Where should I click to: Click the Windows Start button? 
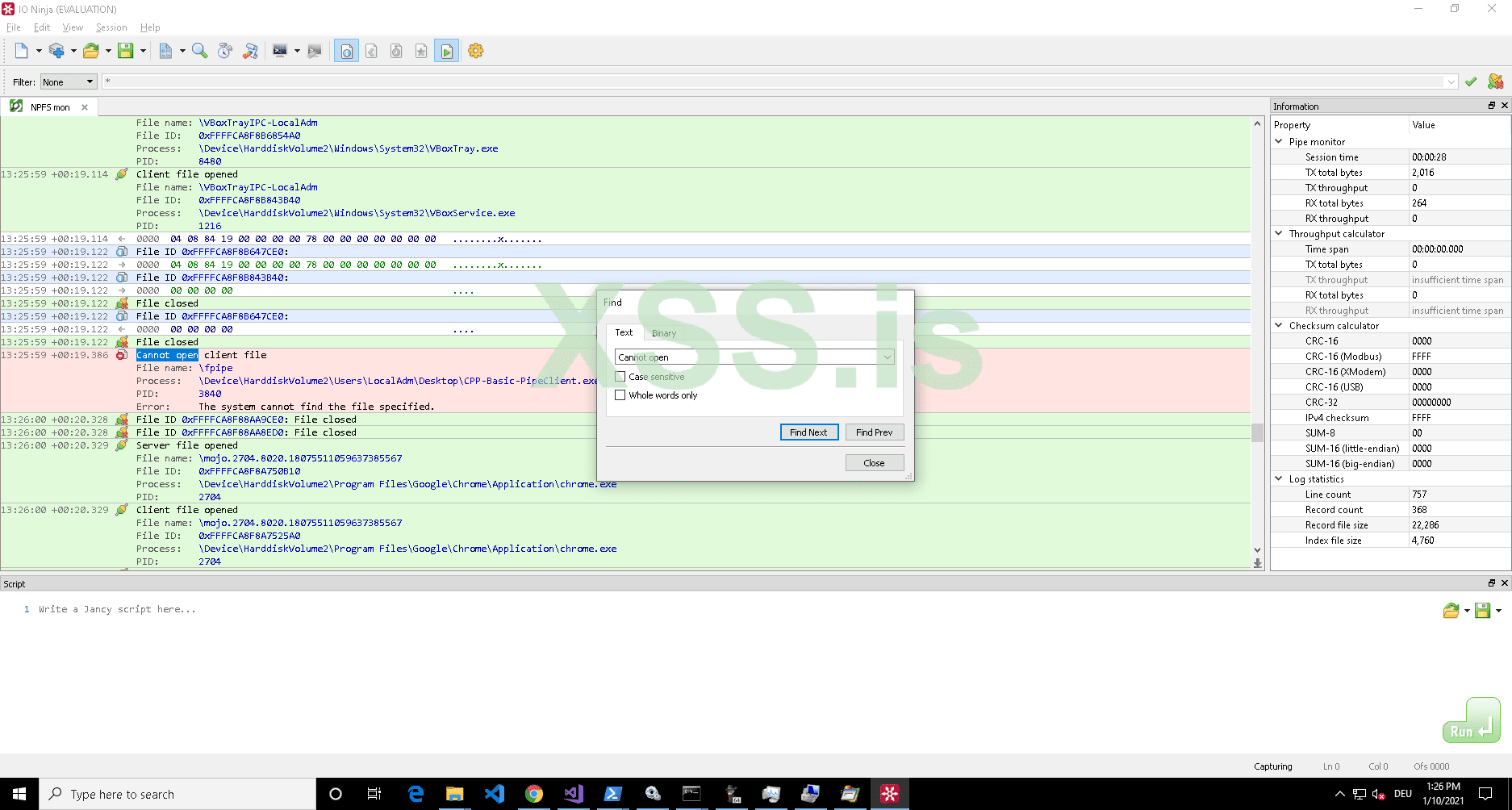[x=19, y=794]
